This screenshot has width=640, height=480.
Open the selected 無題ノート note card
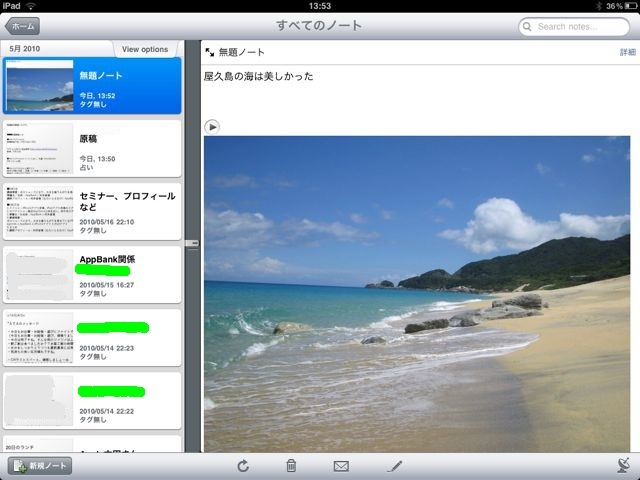pos(92,86)
